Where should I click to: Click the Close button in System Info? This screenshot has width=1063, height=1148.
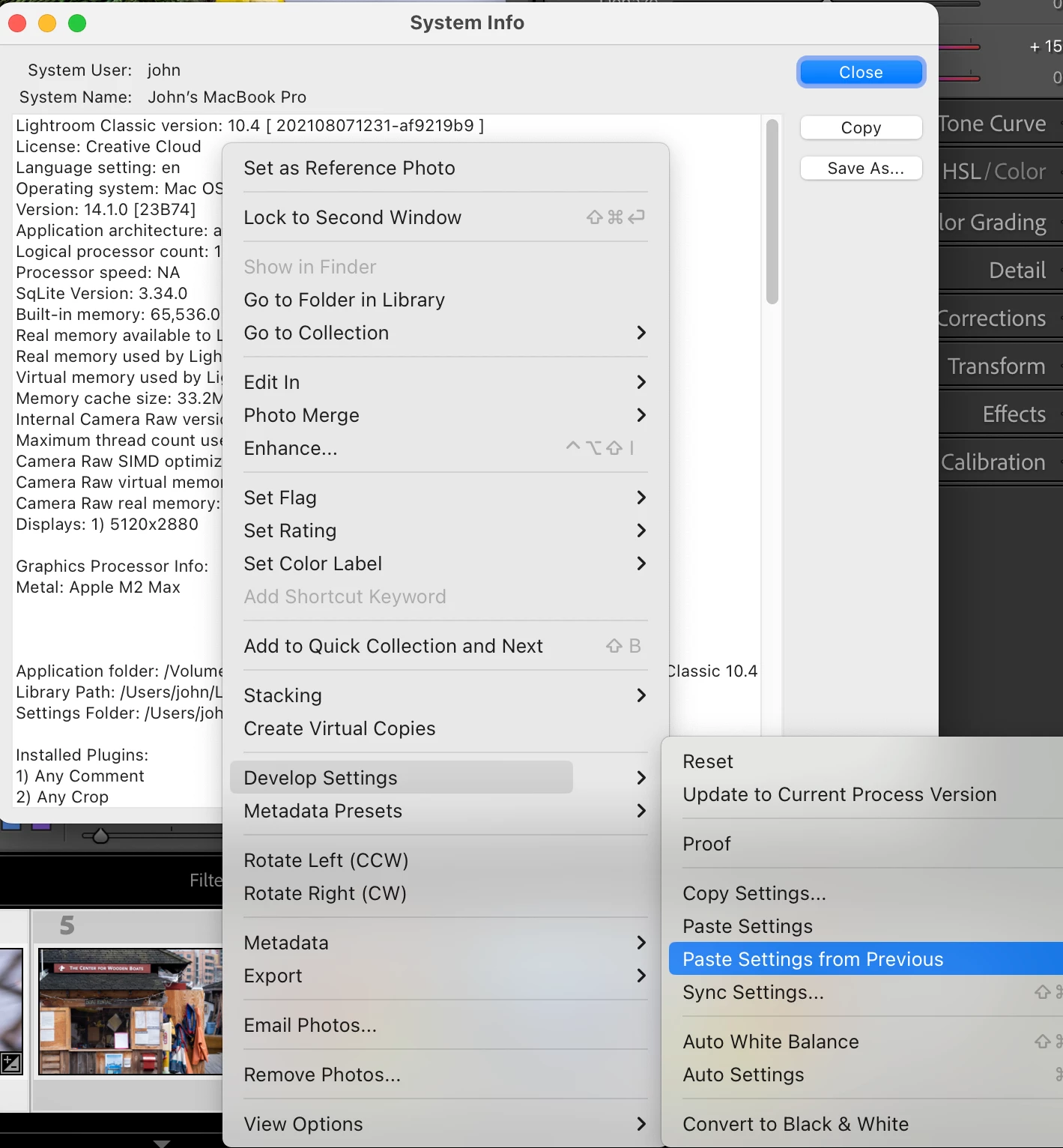coord(861,72)
